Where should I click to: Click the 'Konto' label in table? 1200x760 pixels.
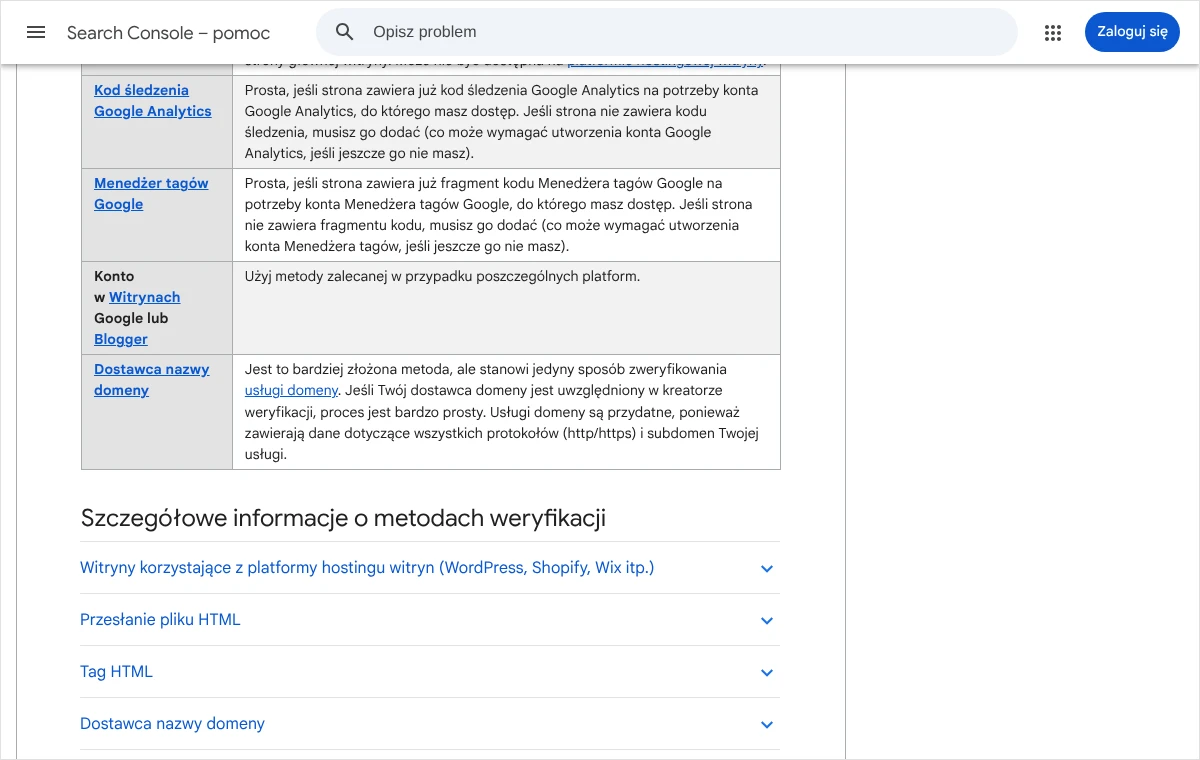(114, 276)
